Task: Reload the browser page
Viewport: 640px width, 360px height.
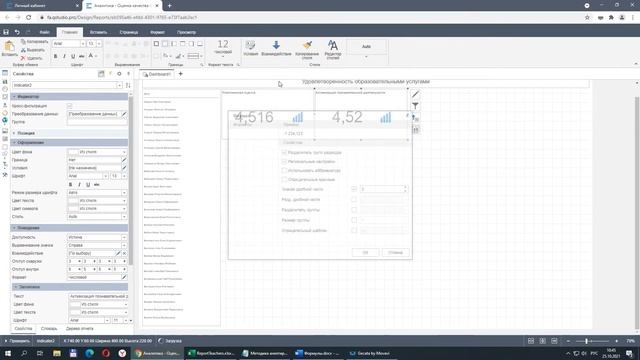Action: 29,18
